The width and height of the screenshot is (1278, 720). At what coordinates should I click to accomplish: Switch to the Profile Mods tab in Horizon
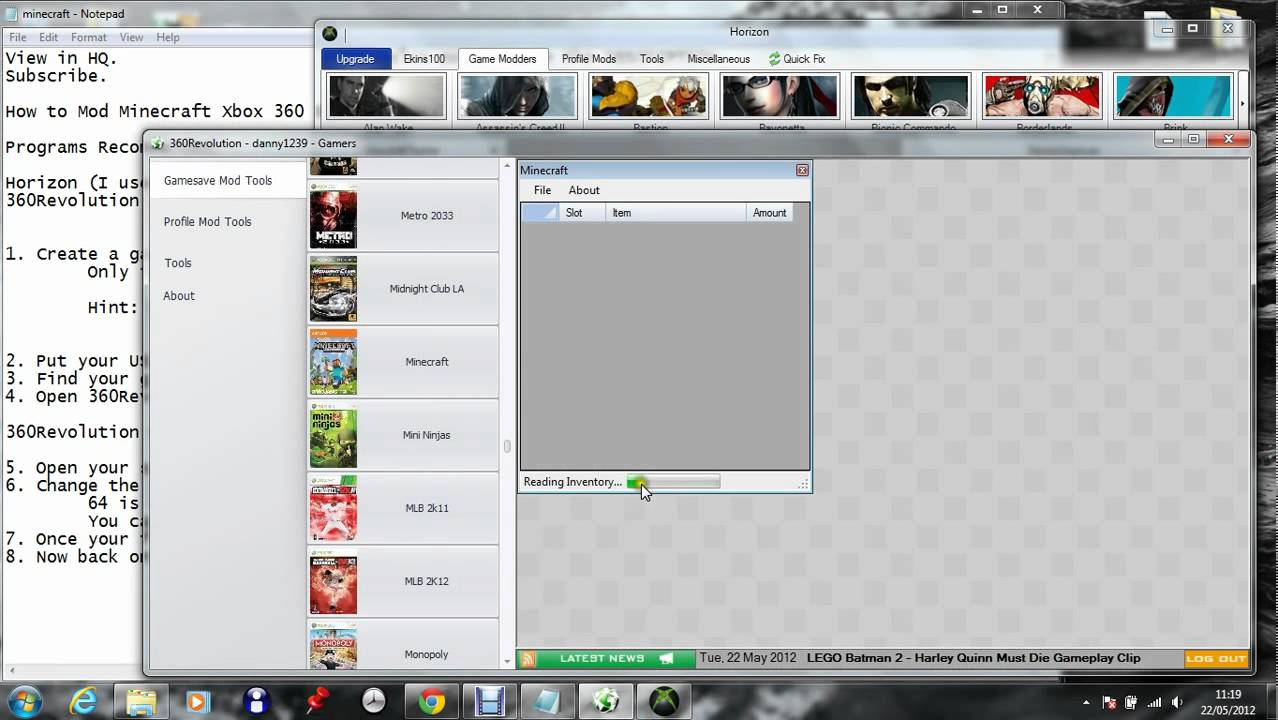coord(589,59)
